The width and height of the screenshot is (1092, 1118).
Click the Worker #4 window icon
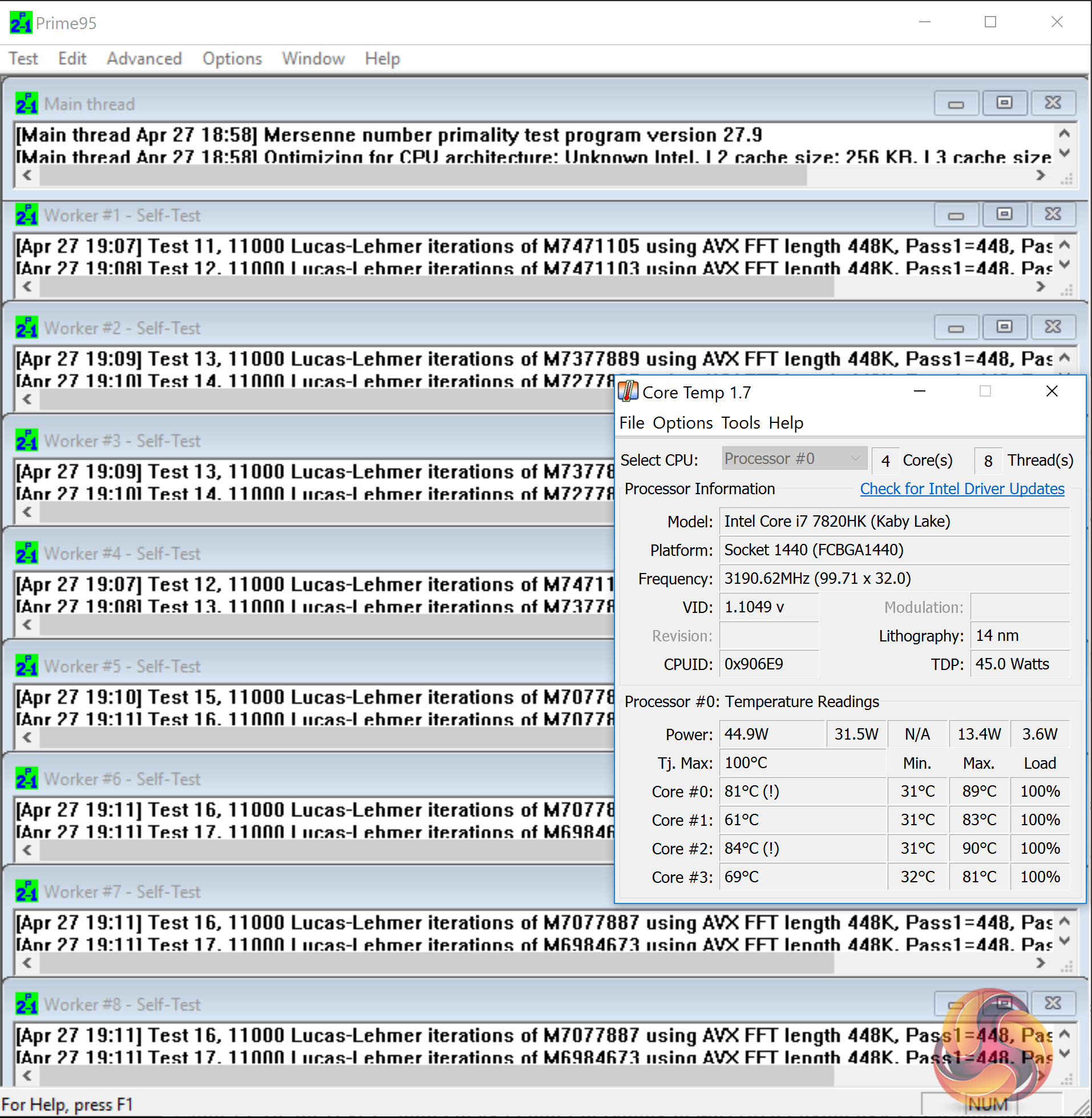(x=26, y=553)
